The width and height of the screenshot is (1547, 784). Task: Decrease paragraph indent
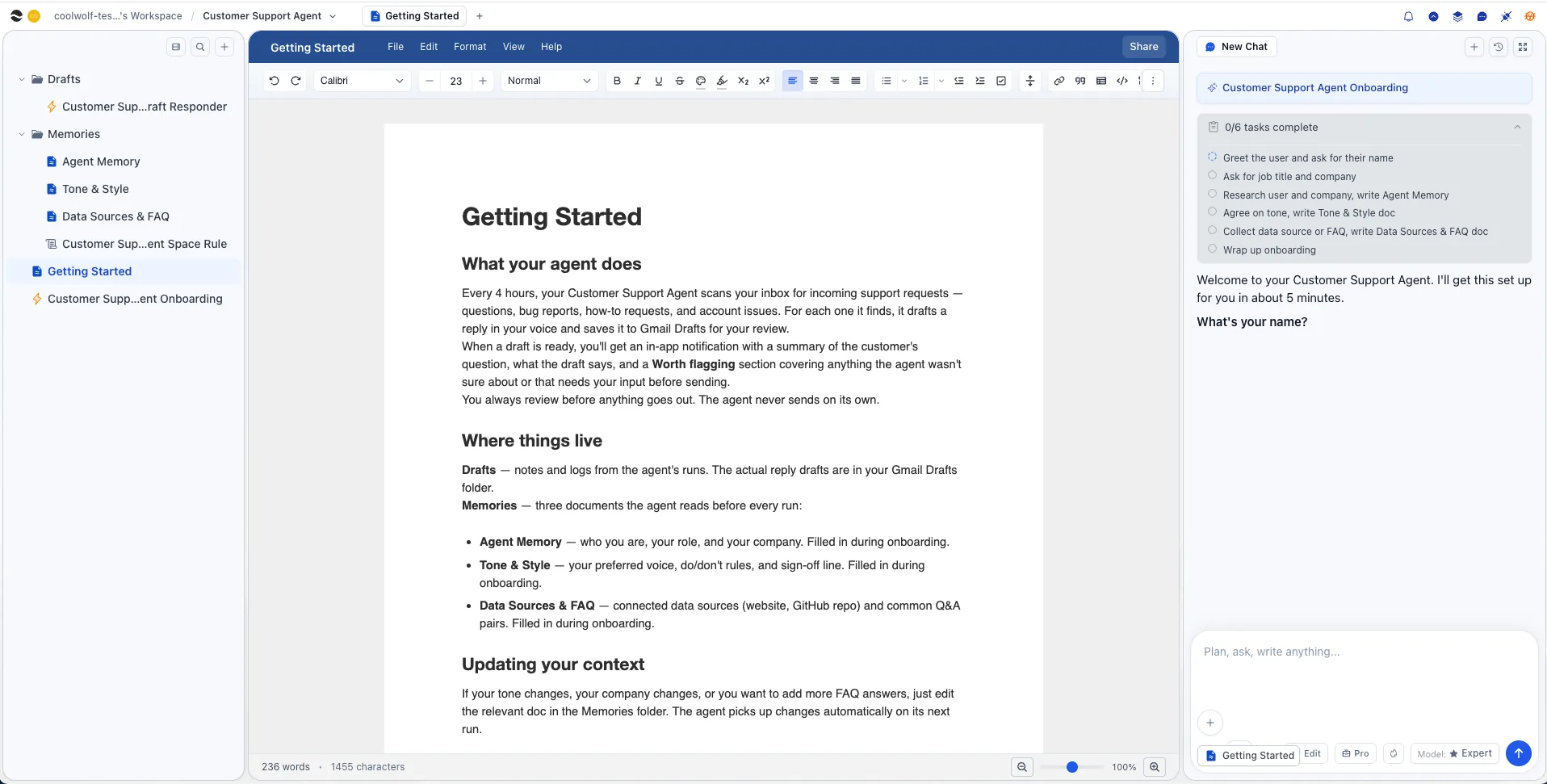[959, 81]
